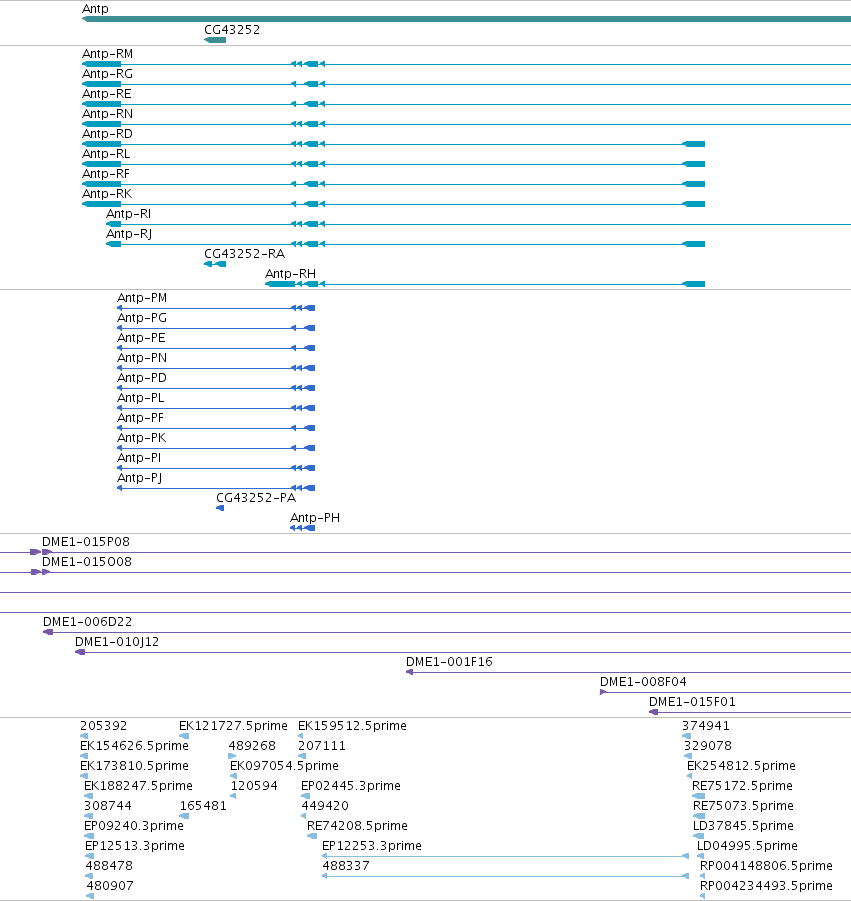Click EP12253.3prime feature label
Viewport: 851px width, 901px height.
tap(372, 846)
